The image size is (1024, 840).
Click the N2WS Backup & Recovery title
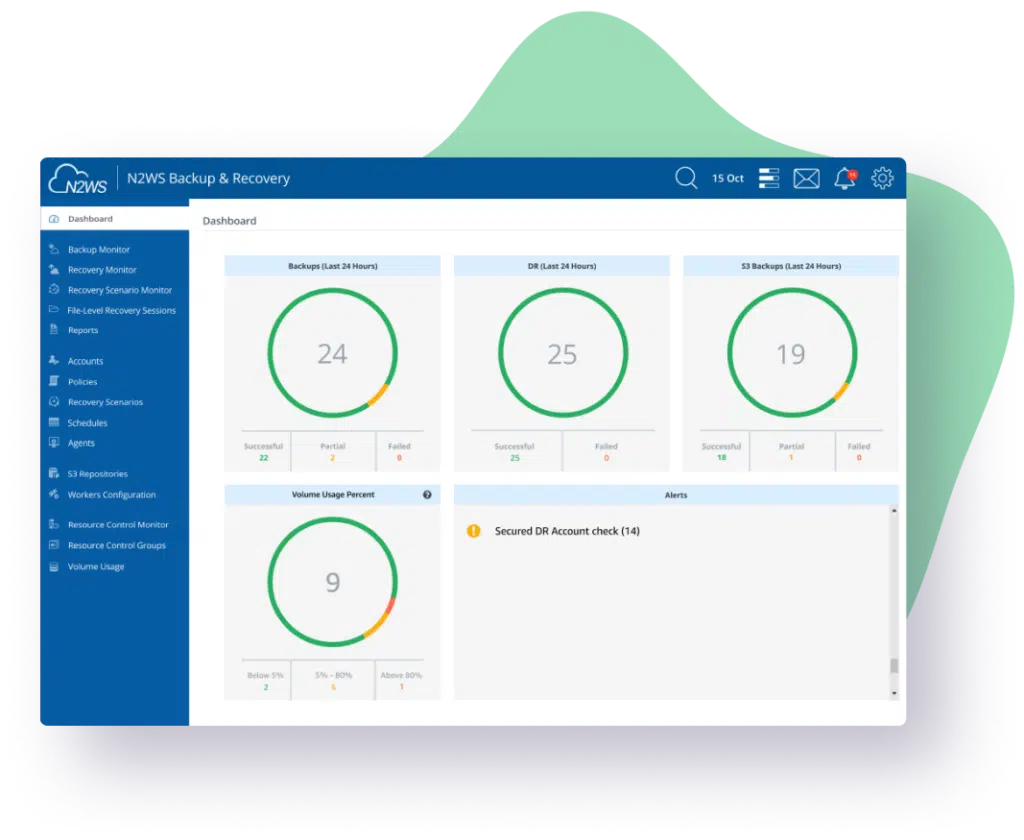pyautogui.click(x=208, y=178)
